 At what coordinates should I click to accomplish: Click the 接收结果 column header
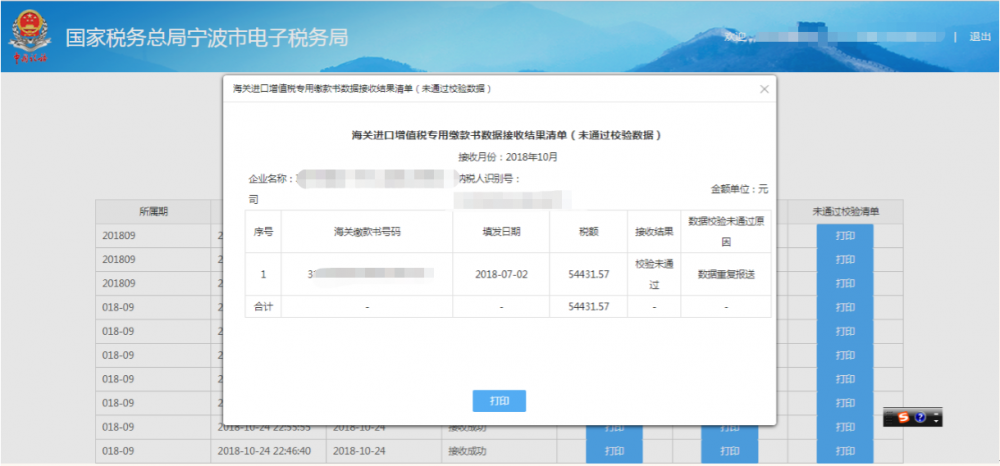(x=654, y=232)
